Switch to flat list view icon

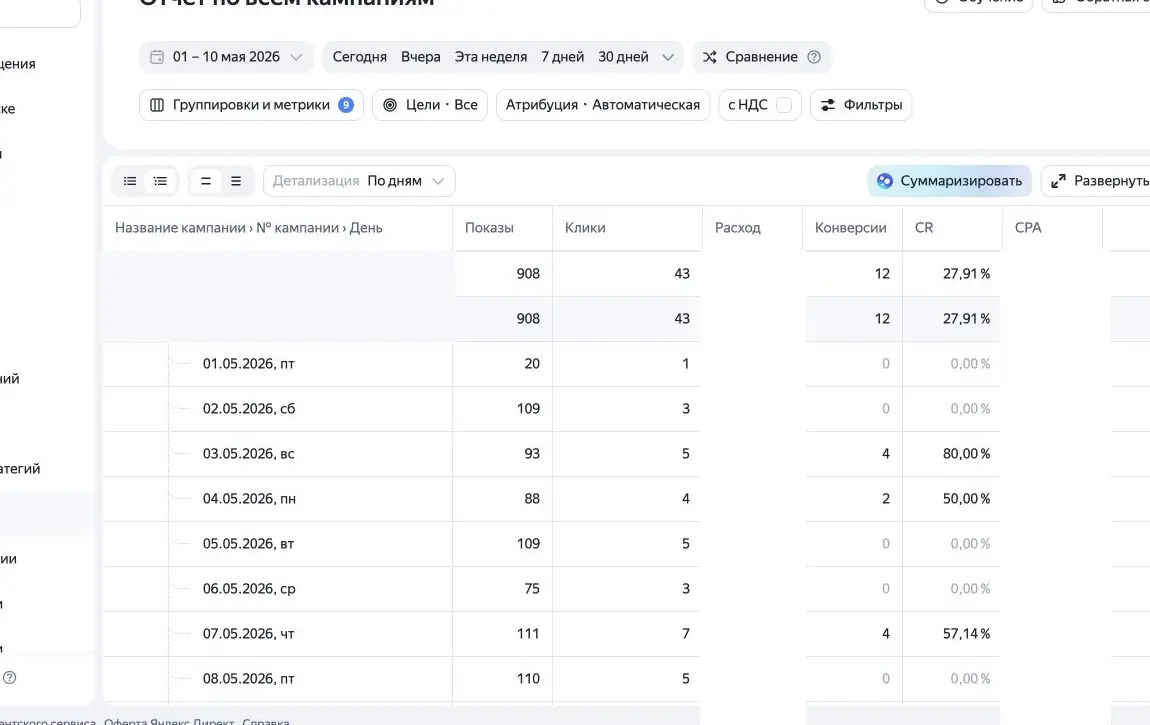click(x=130, y=181)
